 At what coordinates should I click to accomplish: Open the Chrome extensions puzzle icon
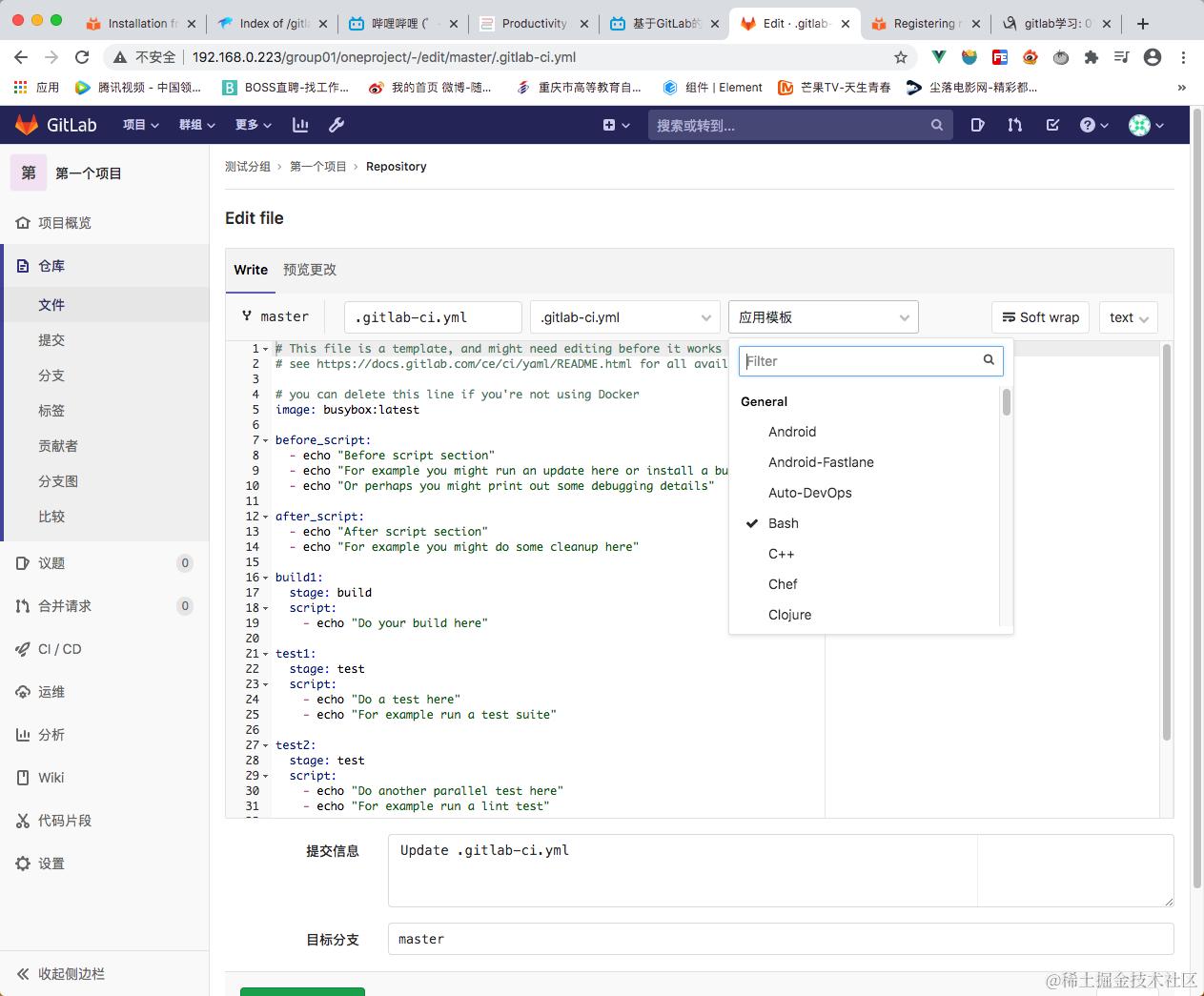[x=1092, y=57]
